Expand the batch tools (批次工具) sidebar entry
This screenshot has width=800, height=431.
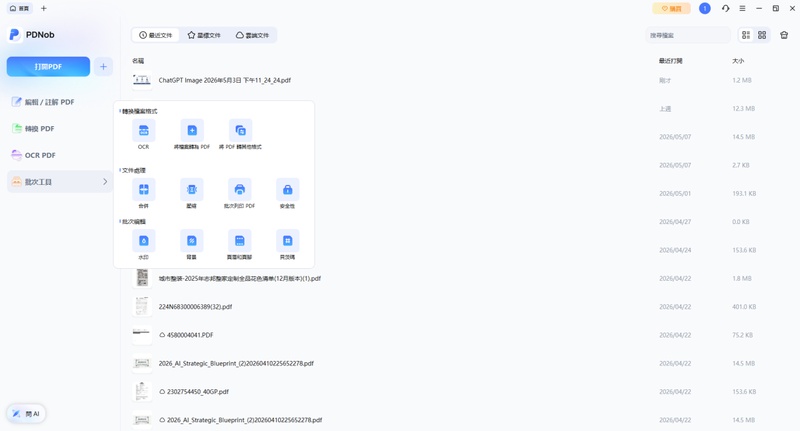pos(60,182)
